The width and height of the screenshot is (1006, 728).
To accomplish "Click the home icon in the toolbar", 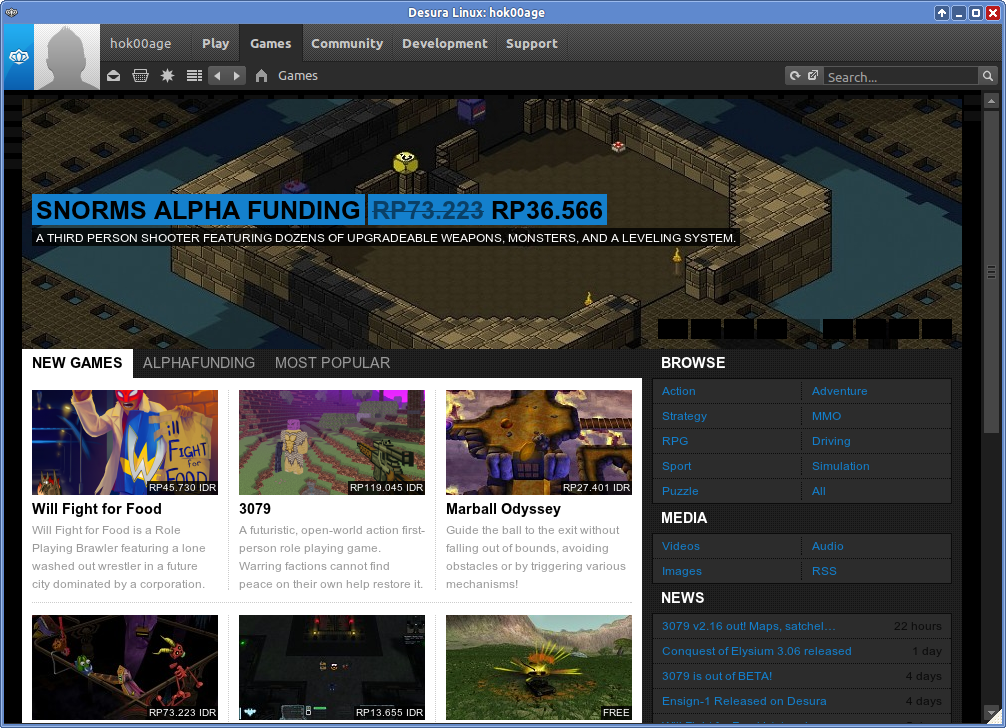I will (x=261, y=76).
